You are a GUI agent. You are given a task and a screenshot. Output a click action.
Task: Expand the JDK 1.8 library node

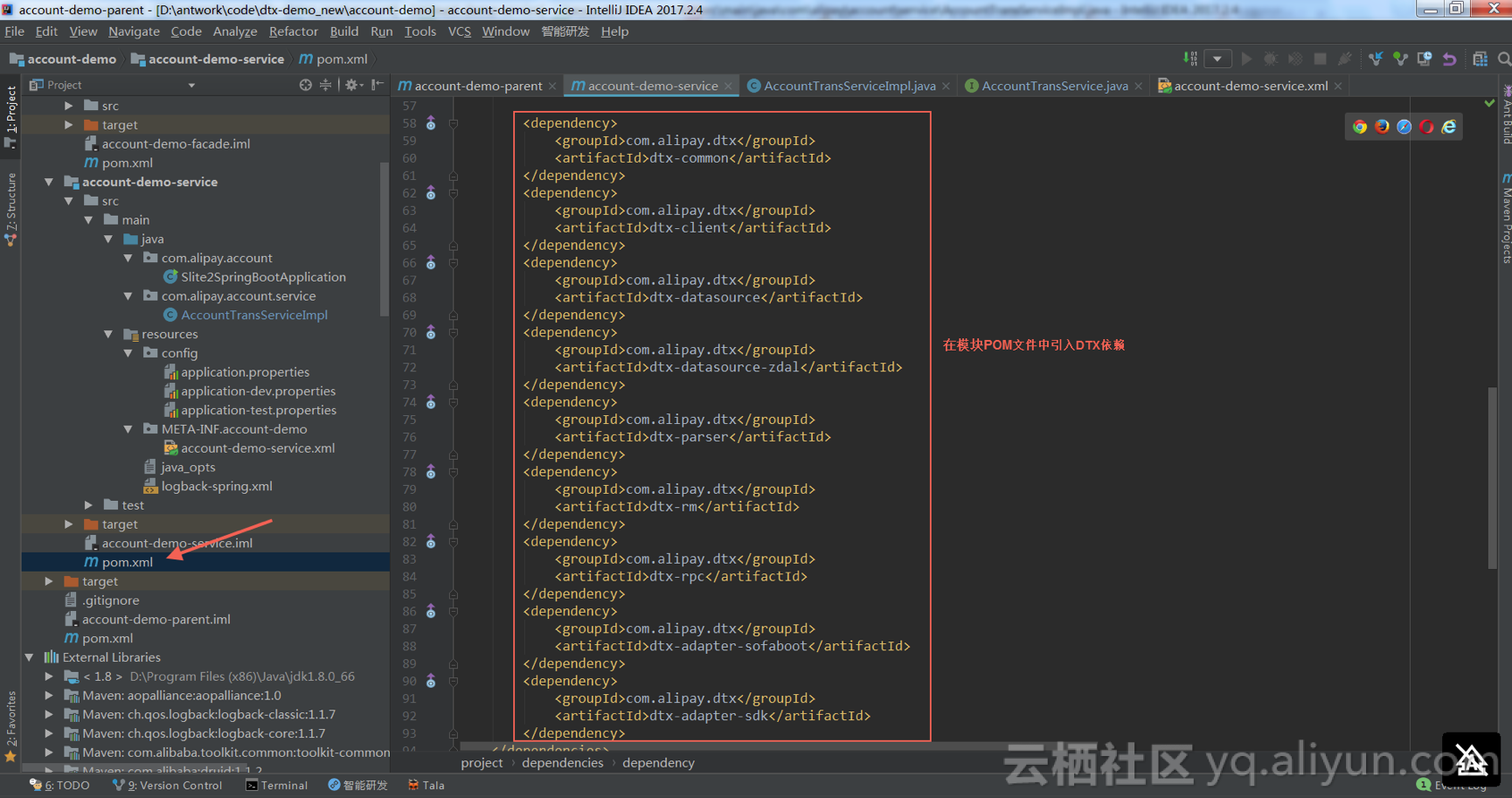(49, 677)
